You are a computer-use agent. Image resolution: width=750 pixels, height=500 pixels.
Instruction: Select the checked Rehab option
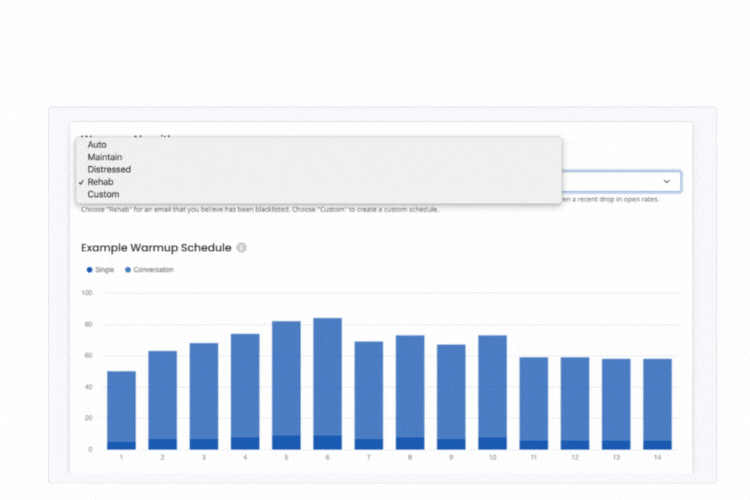[319, 182]
